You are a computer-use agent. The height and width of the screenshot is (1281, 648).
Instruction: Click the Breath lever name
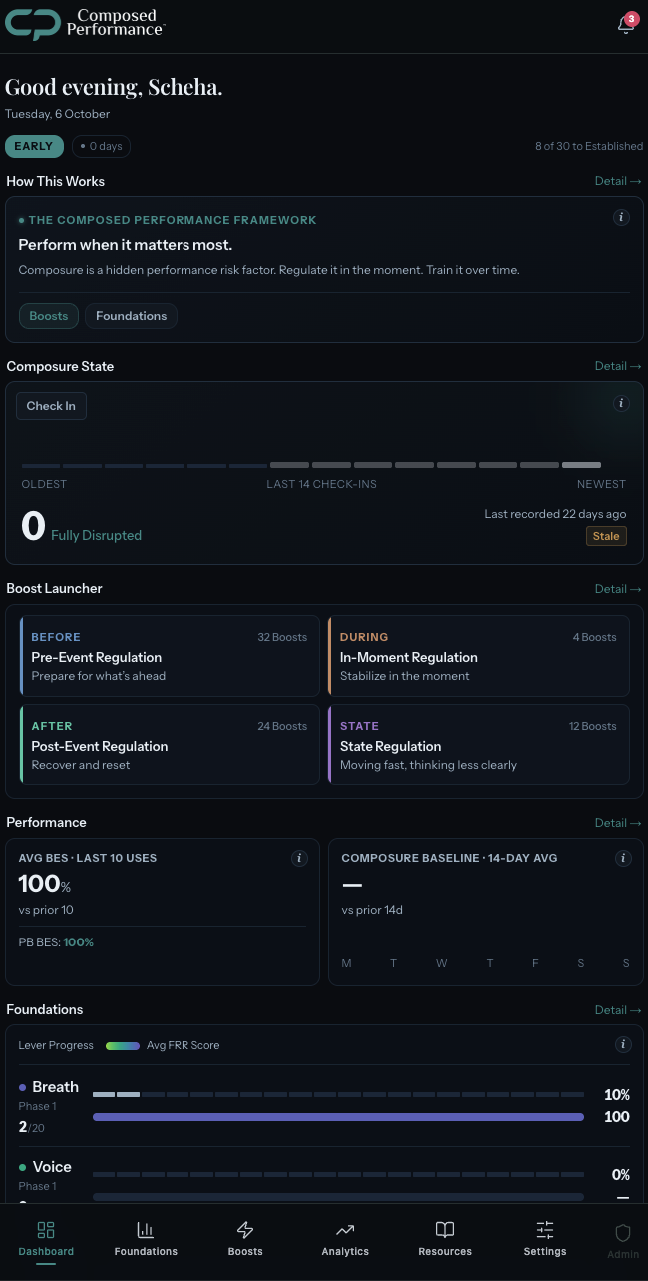click(55, 1087)
